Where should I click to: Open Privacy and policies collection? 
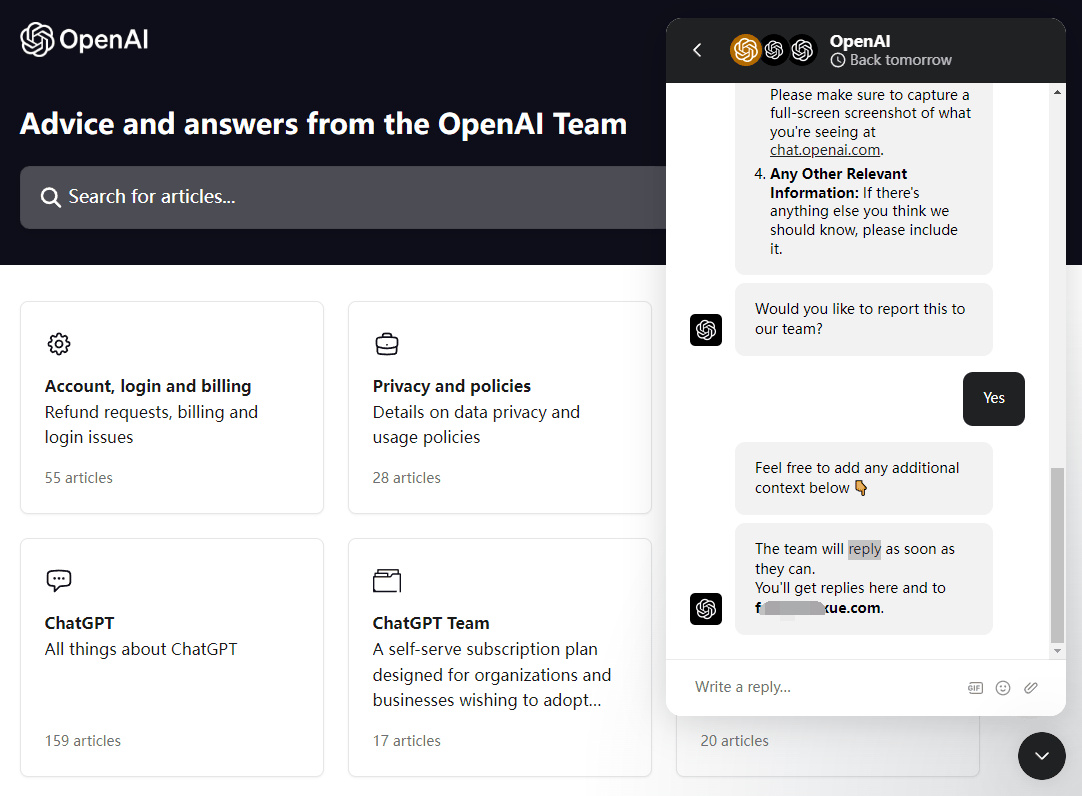[x=452, y=386]
